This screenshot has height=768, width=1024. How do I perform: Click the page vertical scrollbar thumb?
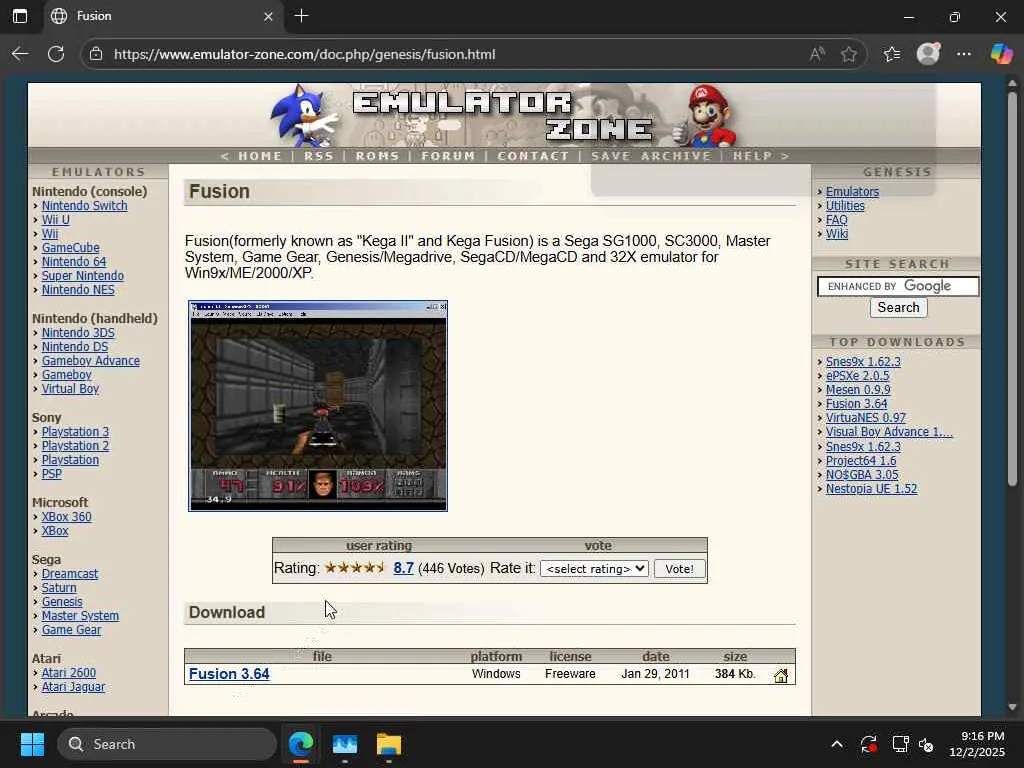pos(1012,287)
